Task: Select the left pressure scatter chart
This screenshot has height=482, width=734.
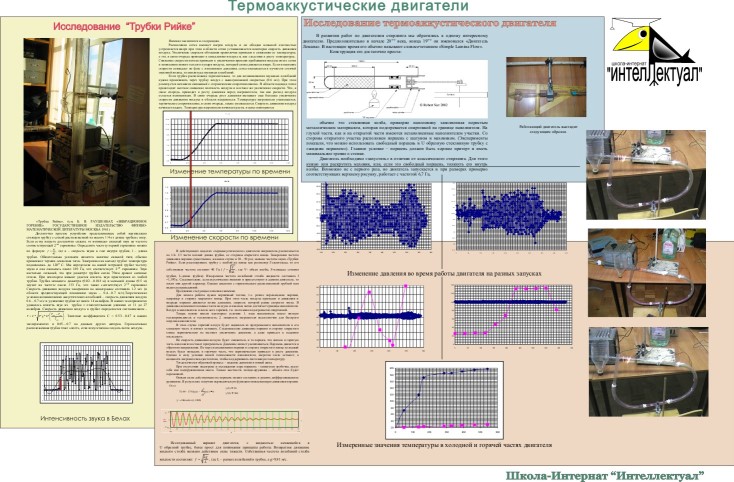Action: [x=376, y=216]
